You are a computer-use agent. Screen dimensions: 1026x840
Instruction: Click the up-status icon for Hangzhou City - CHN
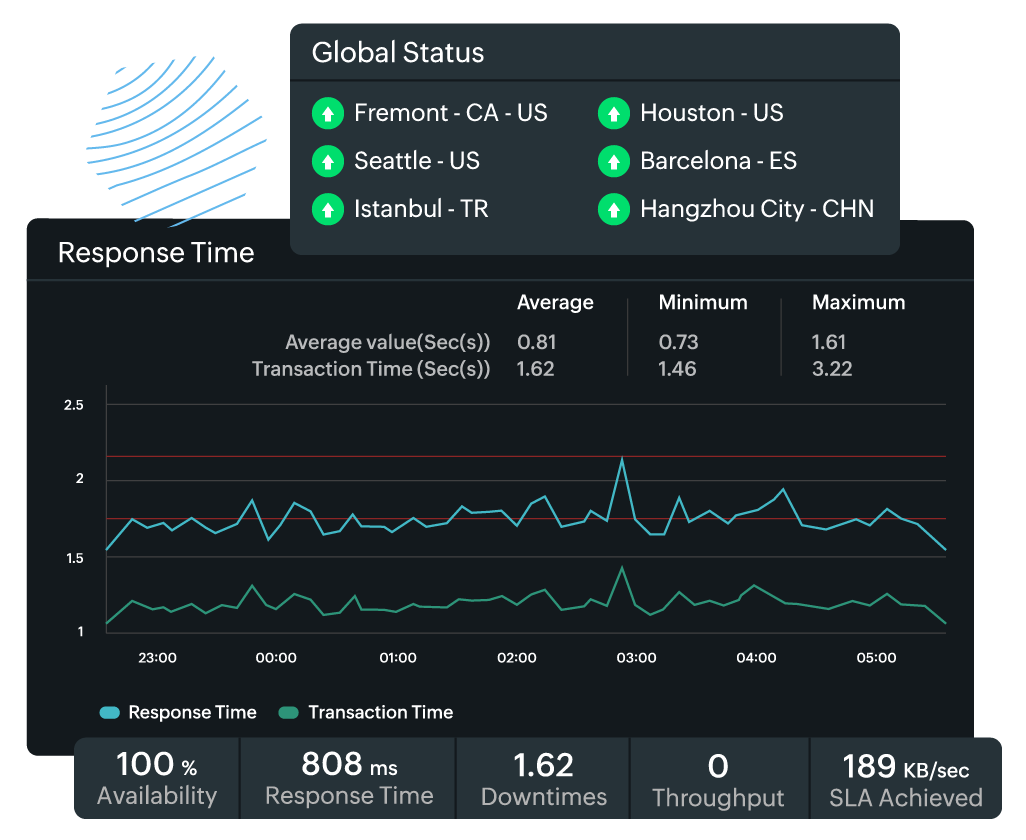click(x=613, y=209)
